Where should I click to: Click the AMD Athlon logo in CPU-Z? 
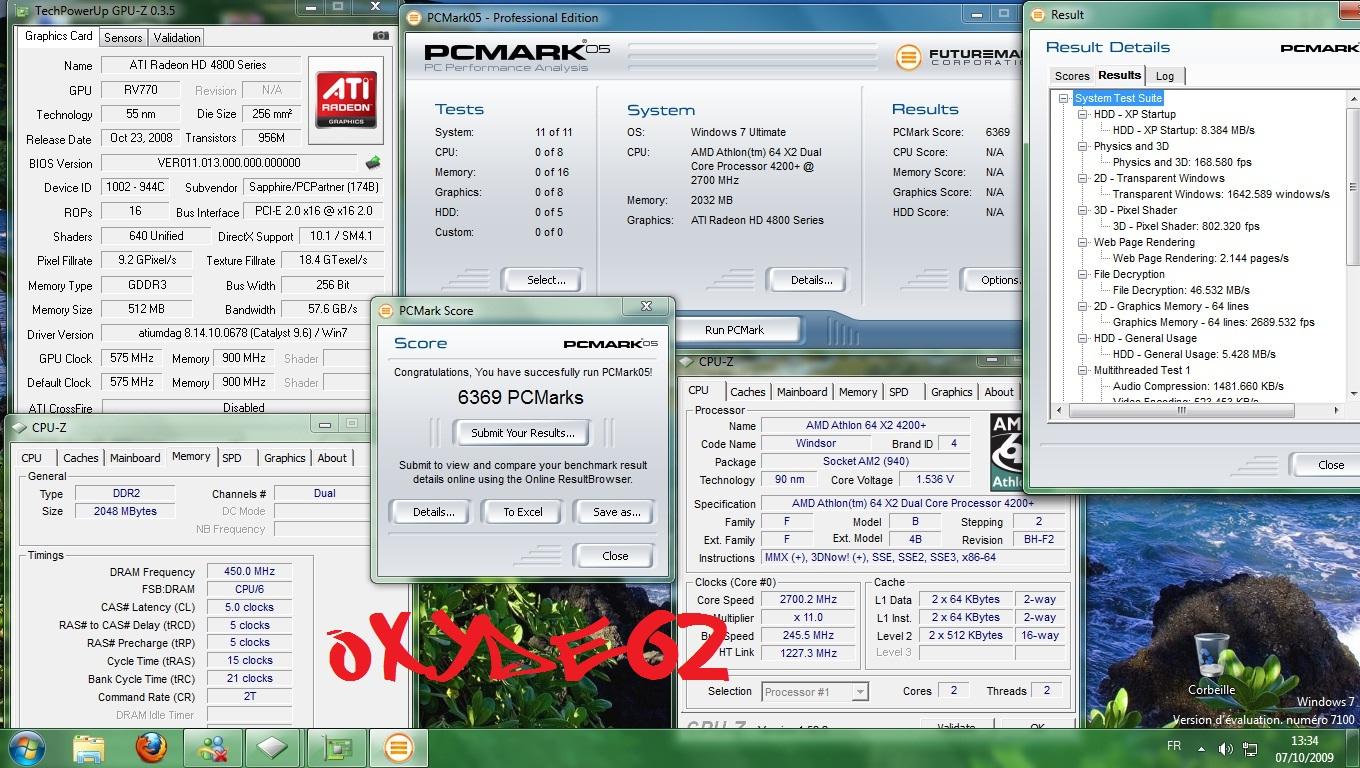[1005, 452]
